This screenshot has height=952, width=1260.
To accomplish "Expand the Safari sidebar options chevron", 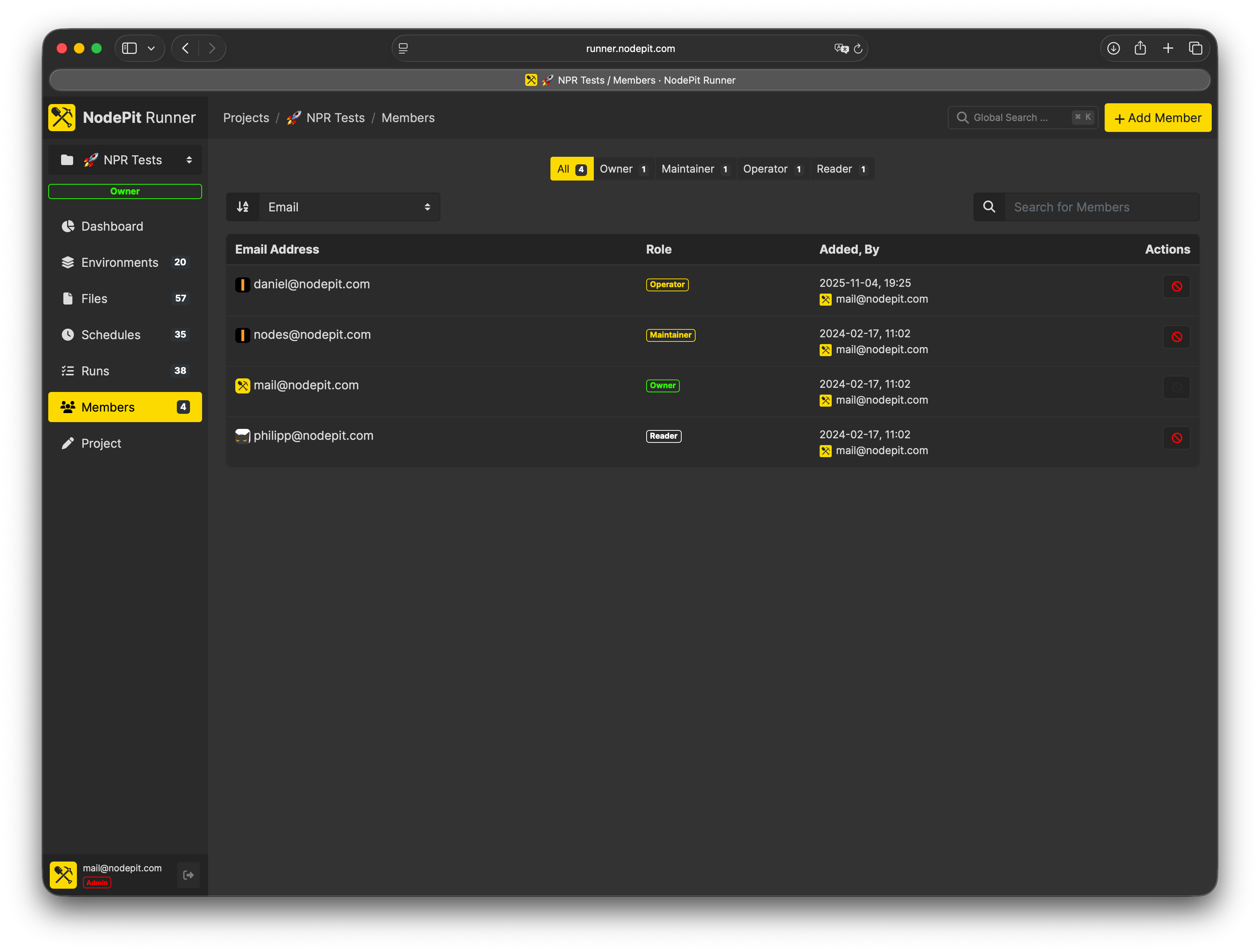I will [152, 48].
